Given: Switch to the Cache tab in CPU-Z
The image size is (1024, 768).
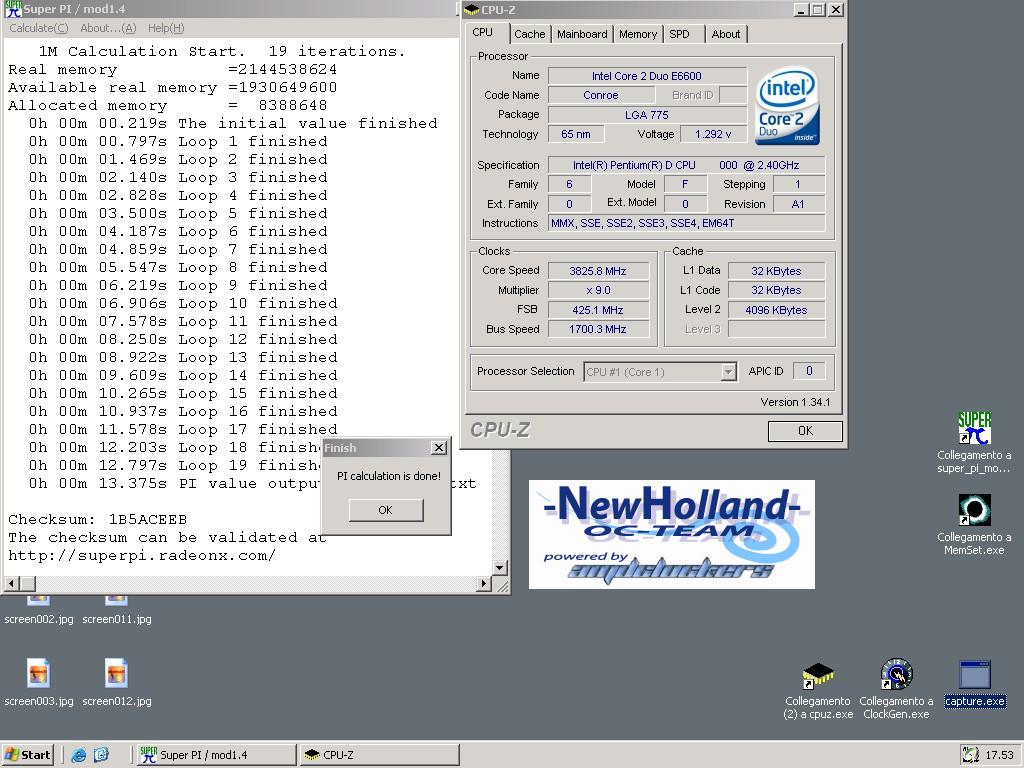Looking at the screenshot, I should [529, 34].
